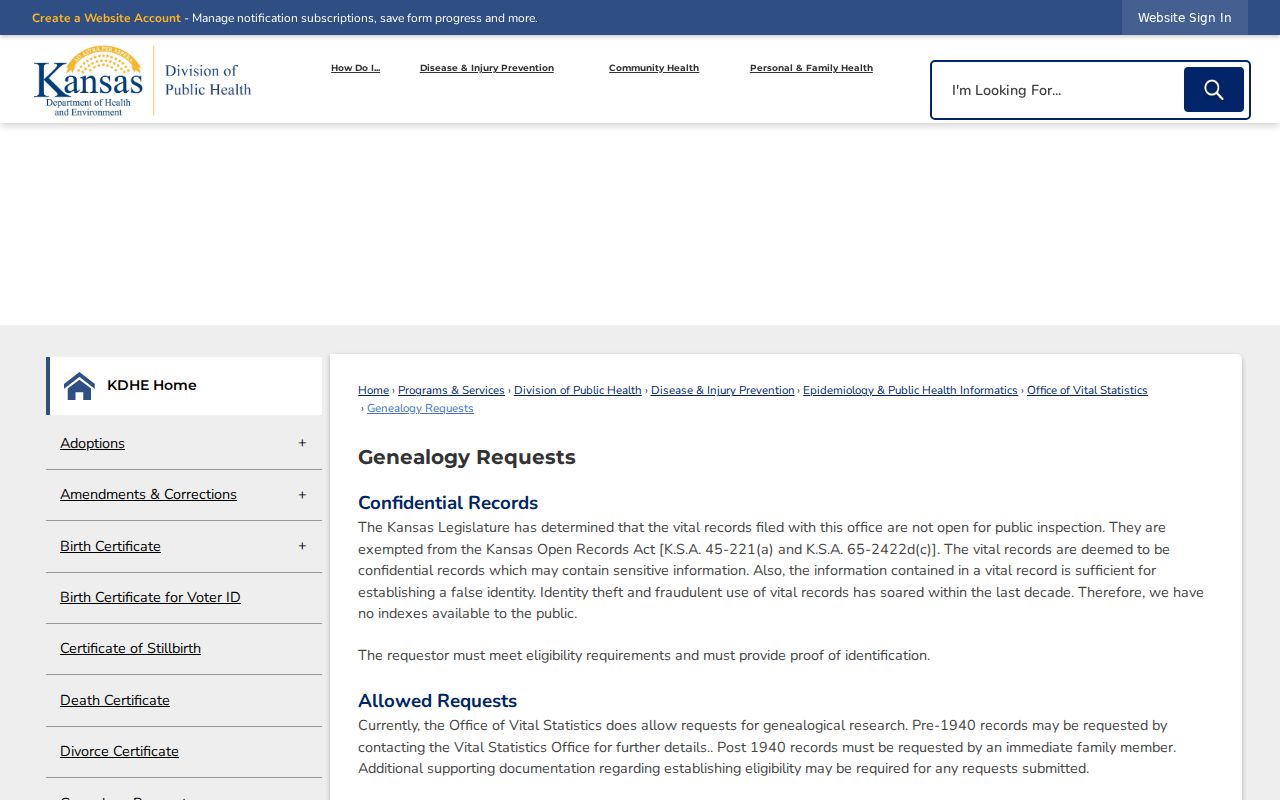Open Personal & Family Health menu
Image resolution: width=1280 pixels, height=800 pixels.
[811, 68]
